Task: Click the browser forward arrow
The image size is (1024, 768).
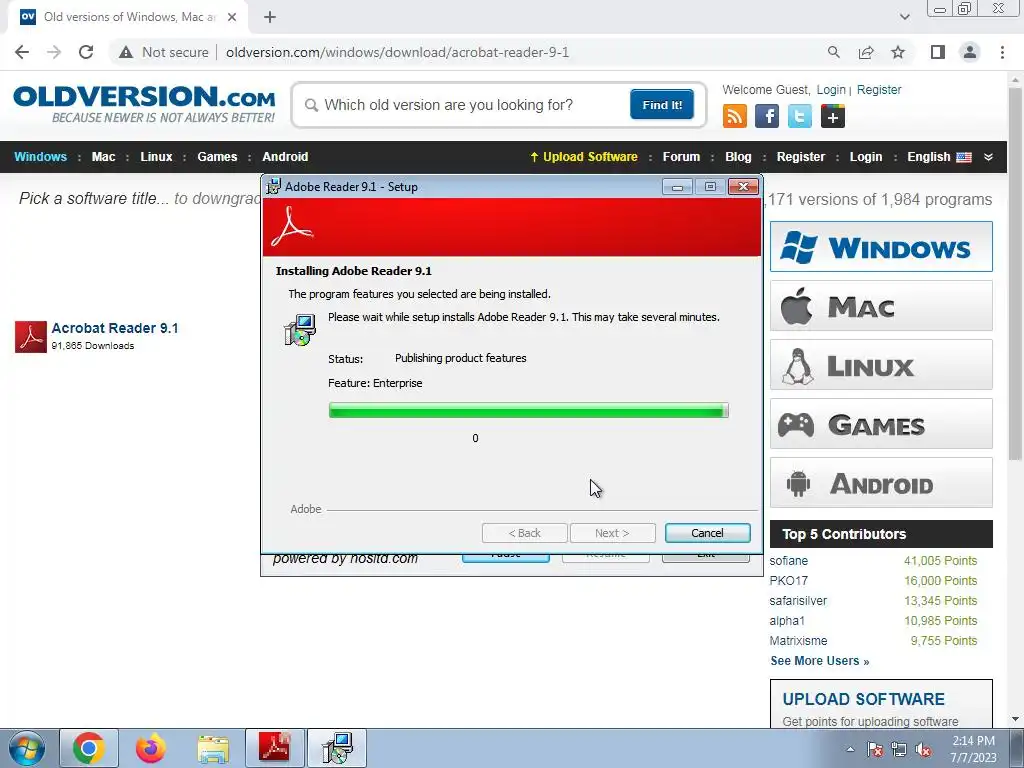Action: coord(54,52)
